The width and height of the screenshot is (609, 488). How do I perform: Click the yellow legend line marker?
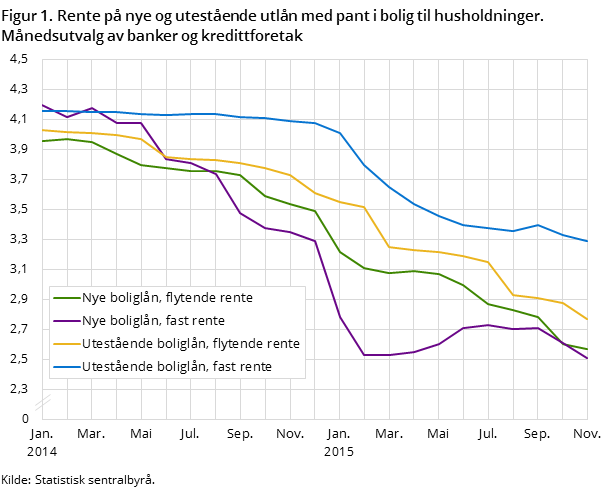click(66, 344)
